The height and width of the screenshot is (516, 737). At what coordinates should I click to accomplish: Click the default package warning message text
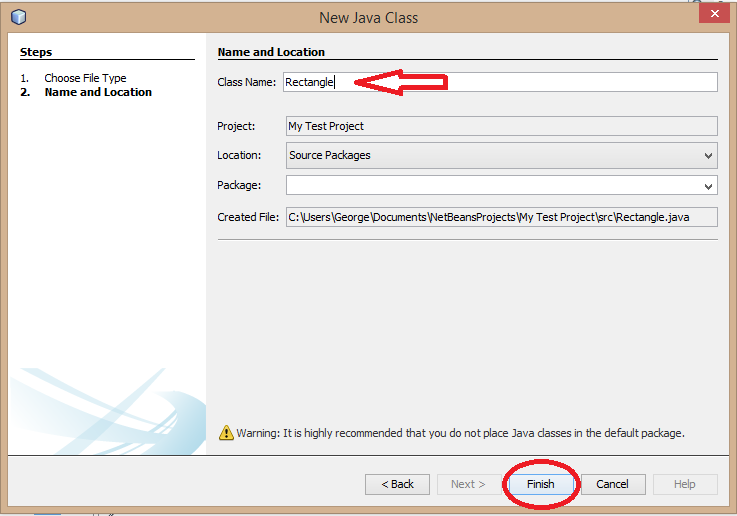pos(460,433)
